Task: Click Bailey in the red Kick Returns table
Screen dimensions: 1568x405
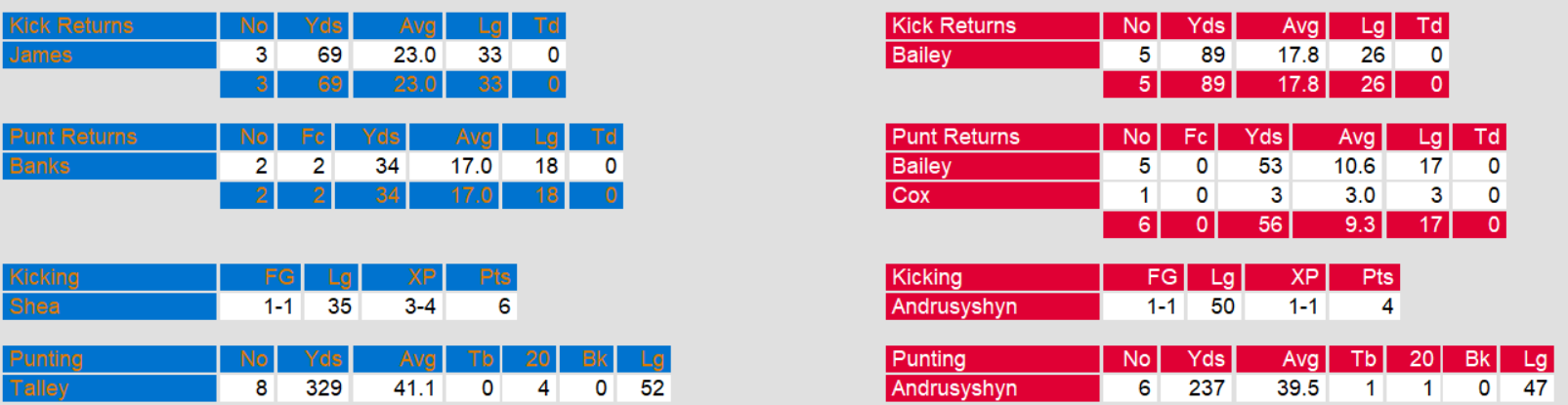Action: point(921,56)
